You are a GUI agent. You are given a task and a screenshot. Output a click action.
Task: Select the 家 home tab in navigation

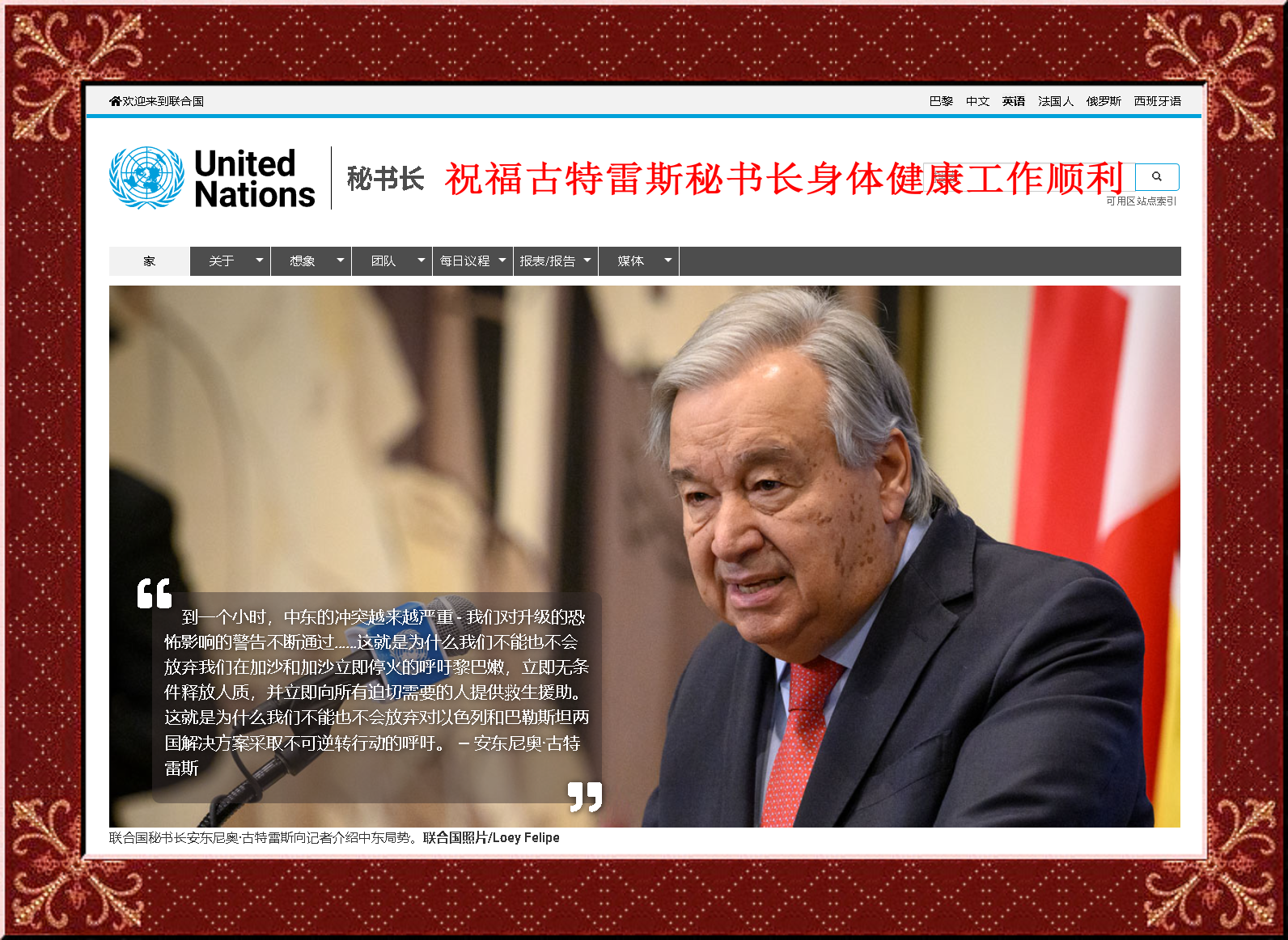150,261
